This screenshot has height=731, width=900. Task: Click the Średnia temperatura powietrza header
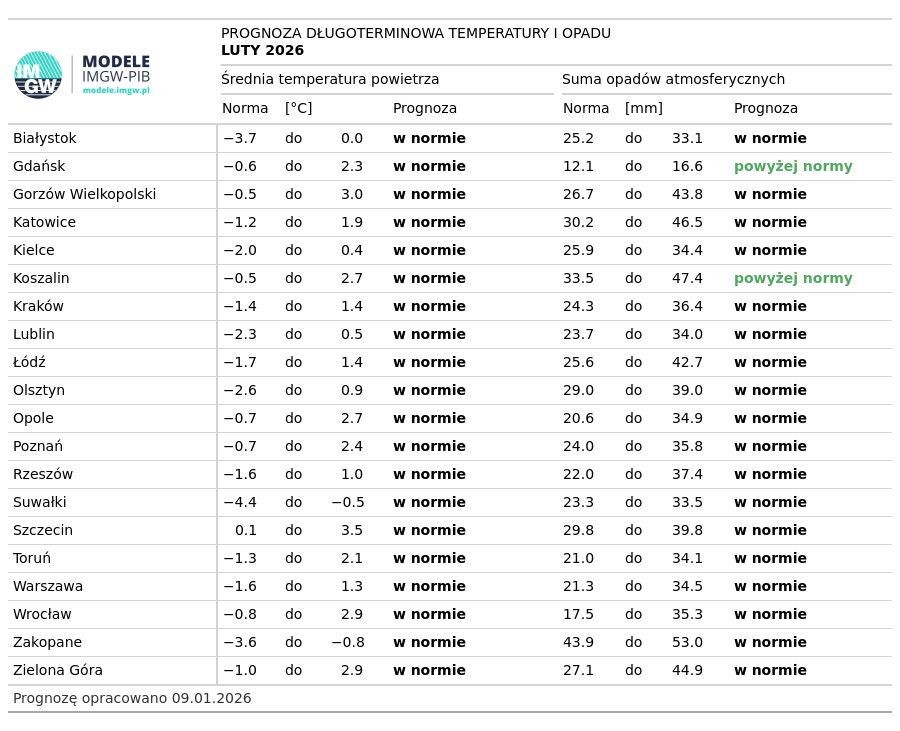pos(330,80)
